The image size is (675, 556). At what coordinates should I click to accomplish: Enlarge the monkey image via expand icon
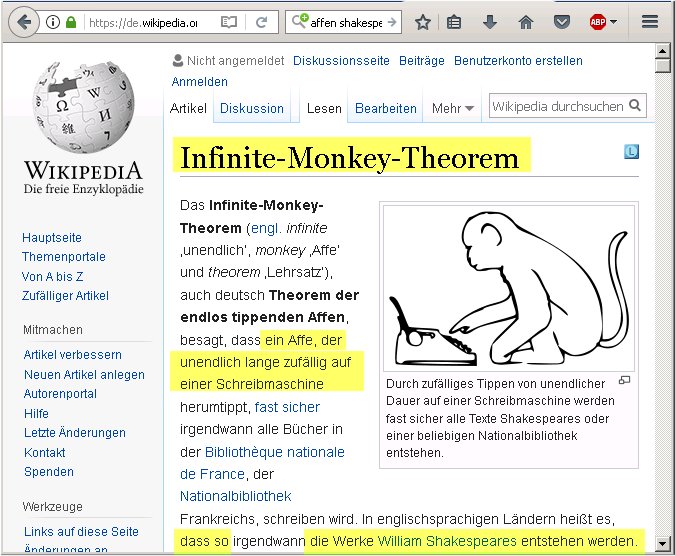625,381
